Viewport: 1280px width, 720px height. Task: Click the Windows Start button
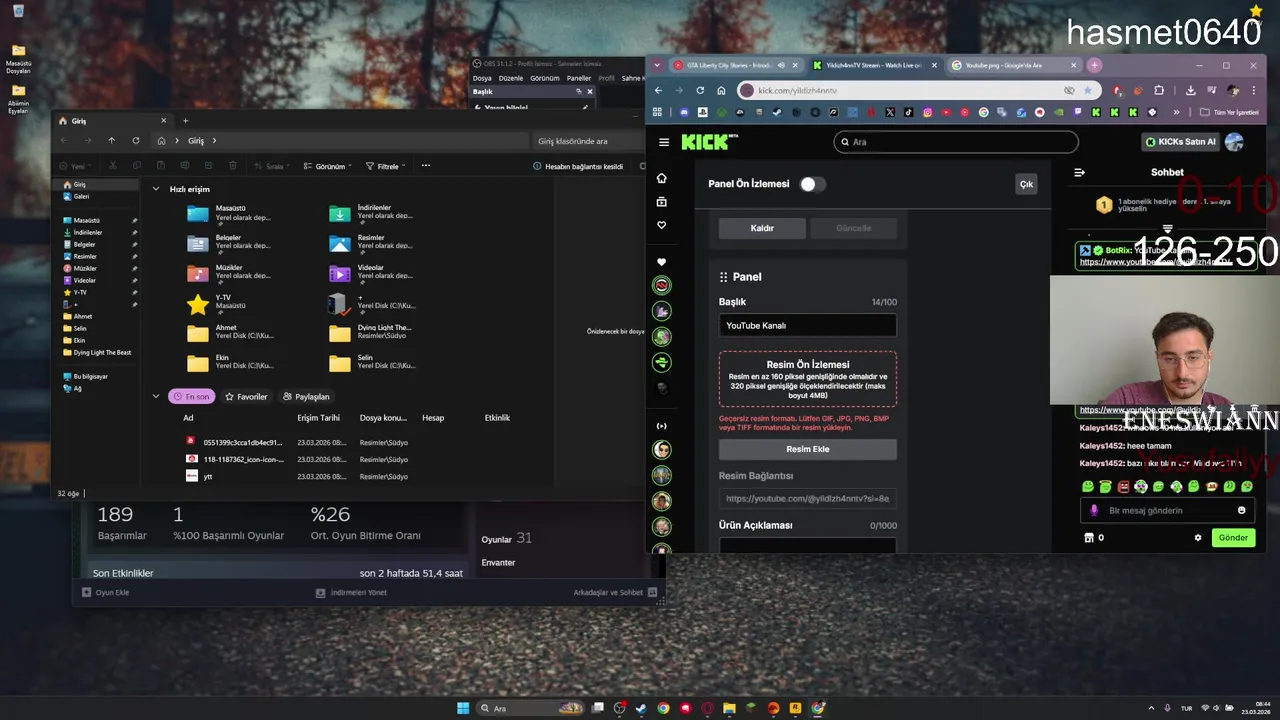click(x=463, y=708)
